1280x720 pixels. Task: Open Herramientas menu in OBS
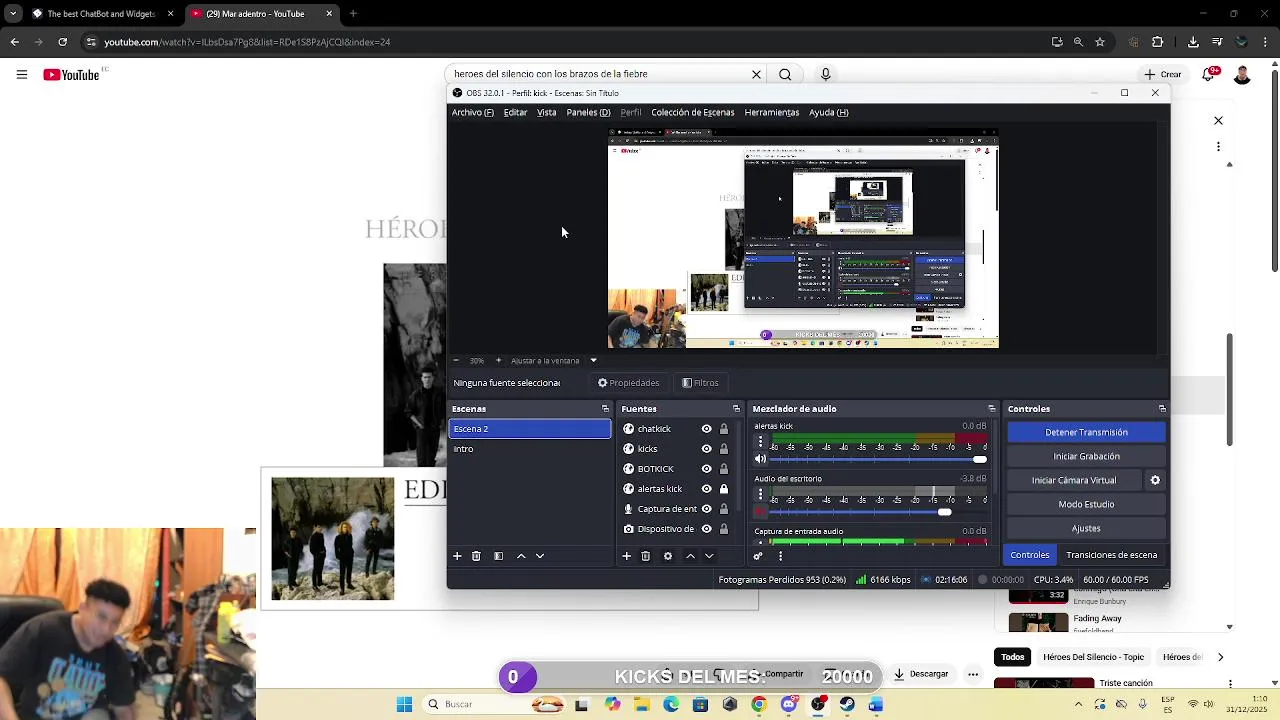click(772, 112)
